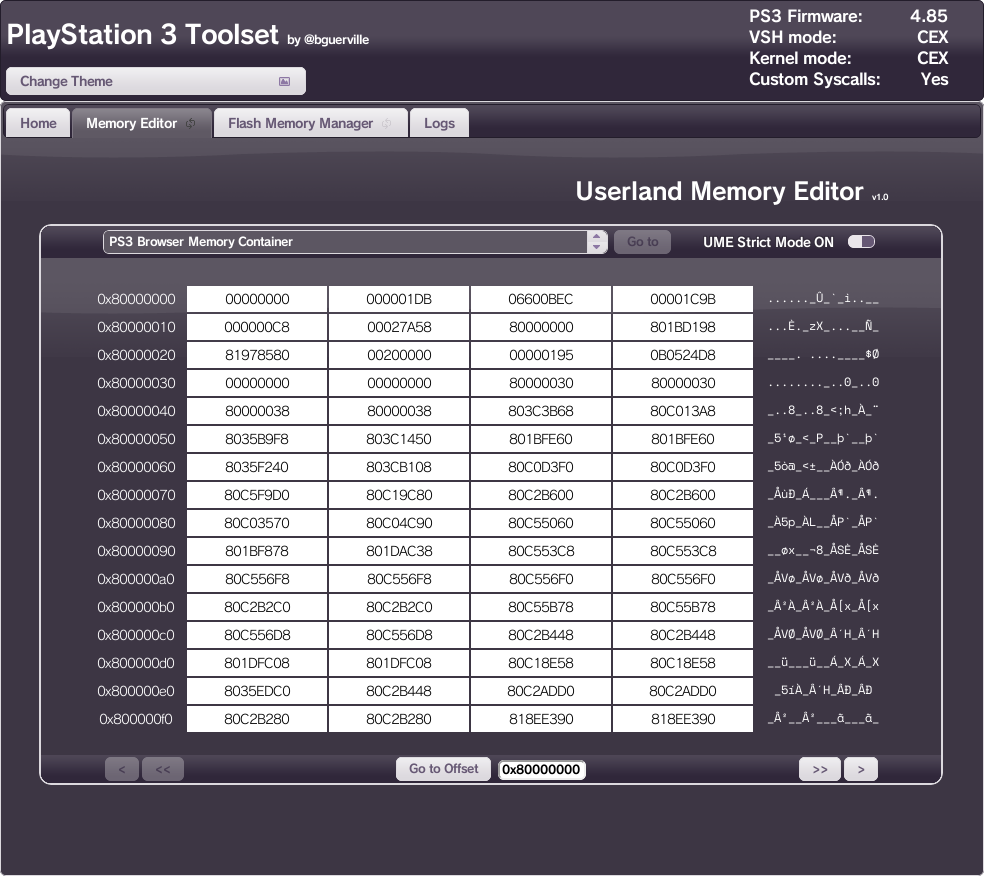Edit the hex cell 801DAC38
The width and height of the screenshot is (984, 876).
click(399, 552)
